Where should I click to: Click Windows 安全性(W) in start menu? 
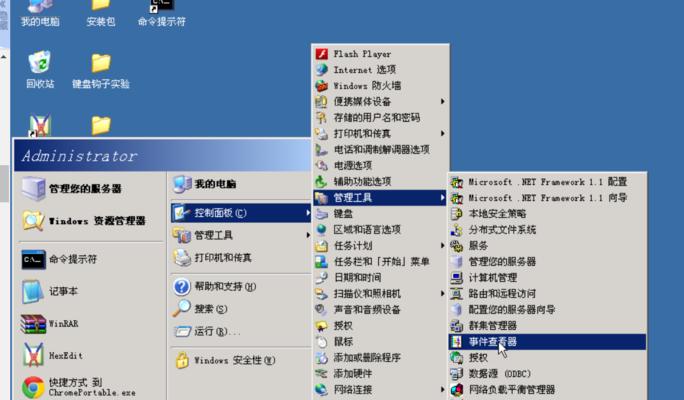point(240,360)
